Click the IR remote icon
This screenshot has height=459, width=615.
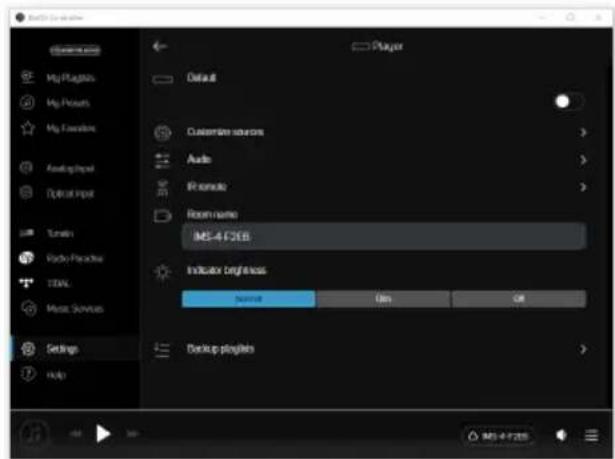[162, 188]
